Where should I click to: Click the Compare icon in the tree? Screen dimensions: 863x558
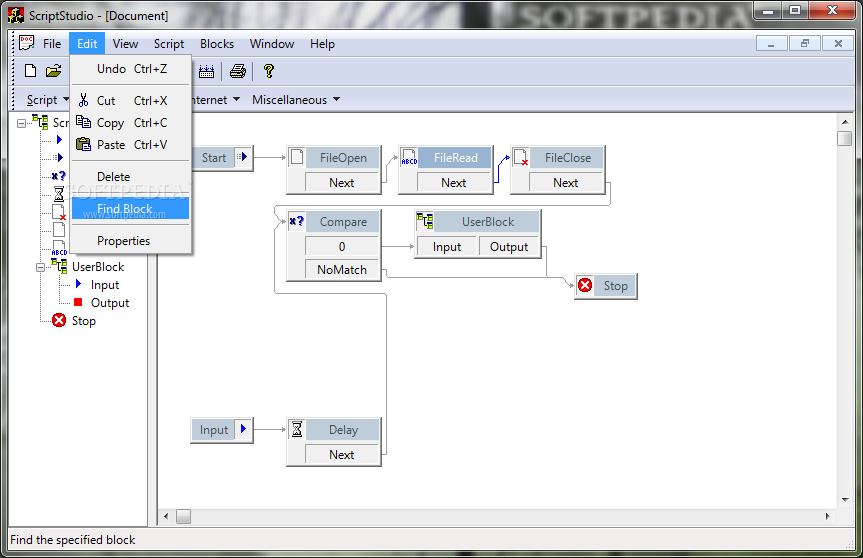coord(59,176)
